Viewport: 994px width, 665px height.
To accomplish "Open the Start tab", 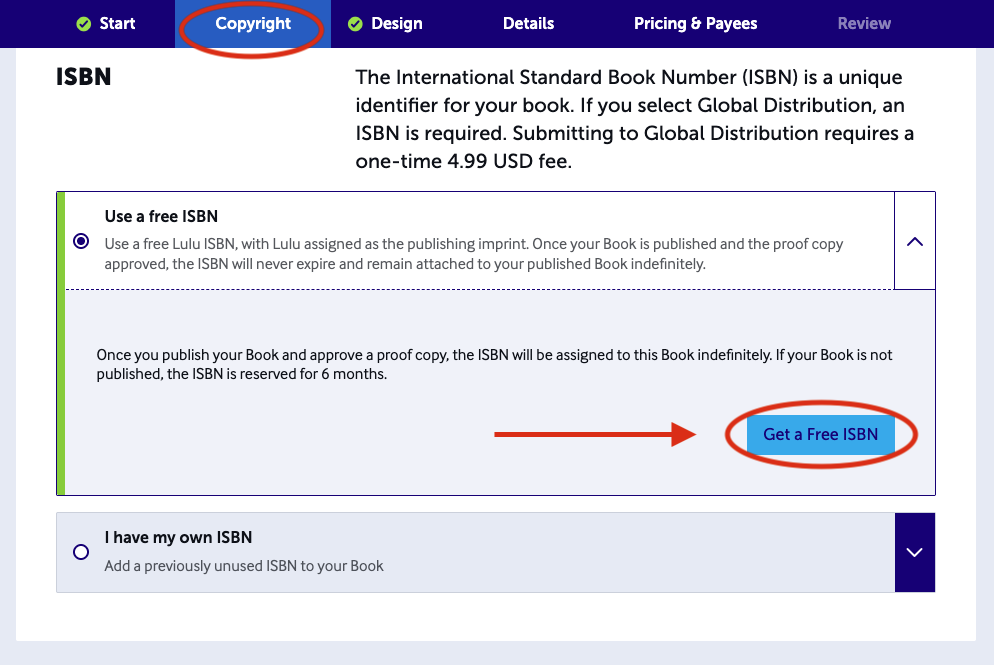I will pos(117,23).
